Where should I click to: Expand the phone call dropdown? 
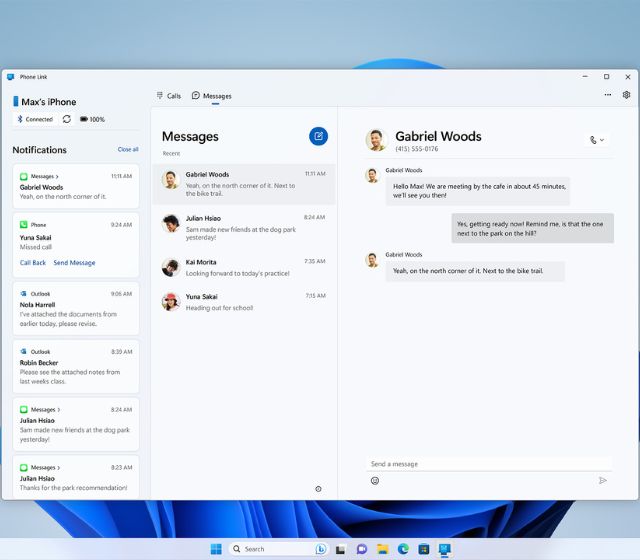point(597,140)
